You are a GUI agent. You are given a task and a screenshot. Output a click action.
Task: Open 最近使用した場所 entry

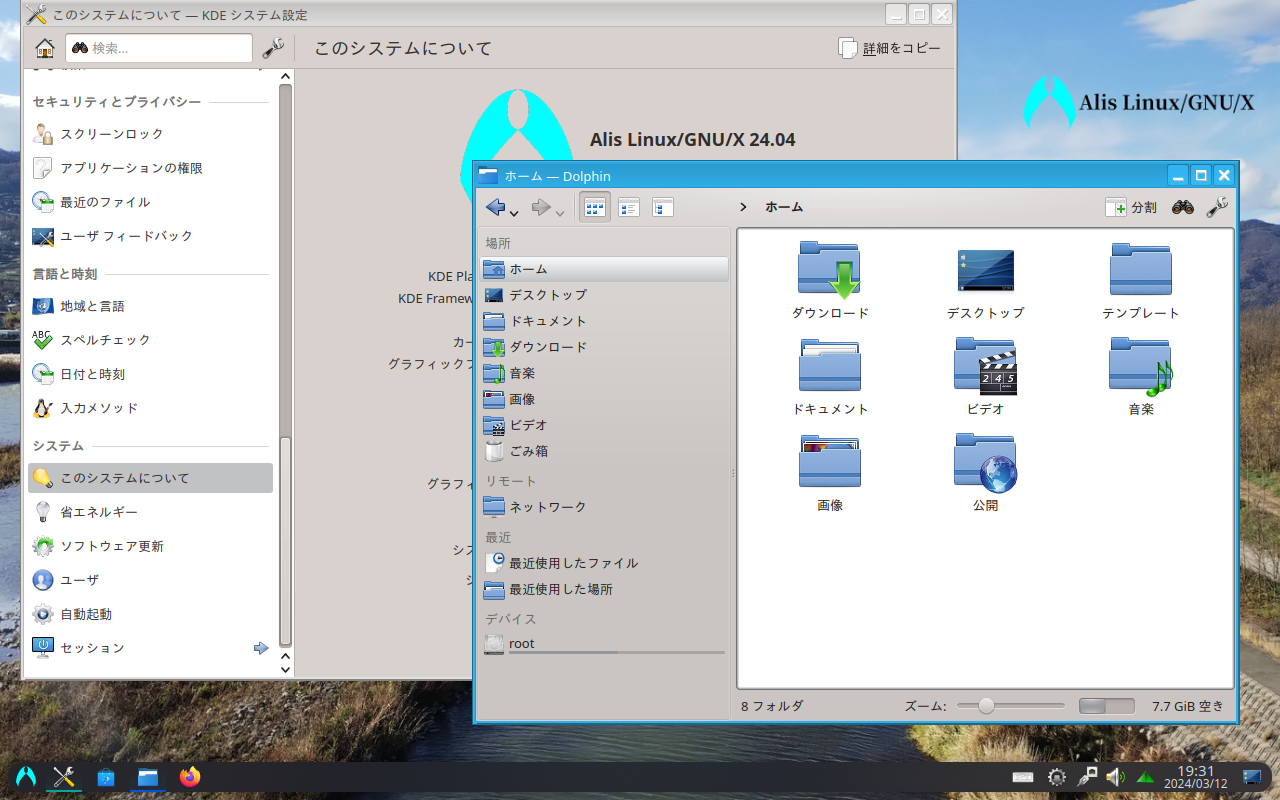(604, 589)
